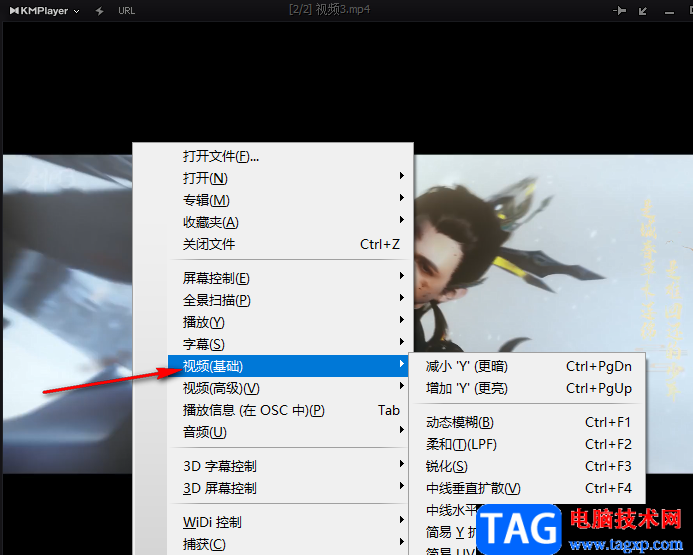Minimize the KMPlayer window
693x555 pixels.
pos(670,13)
